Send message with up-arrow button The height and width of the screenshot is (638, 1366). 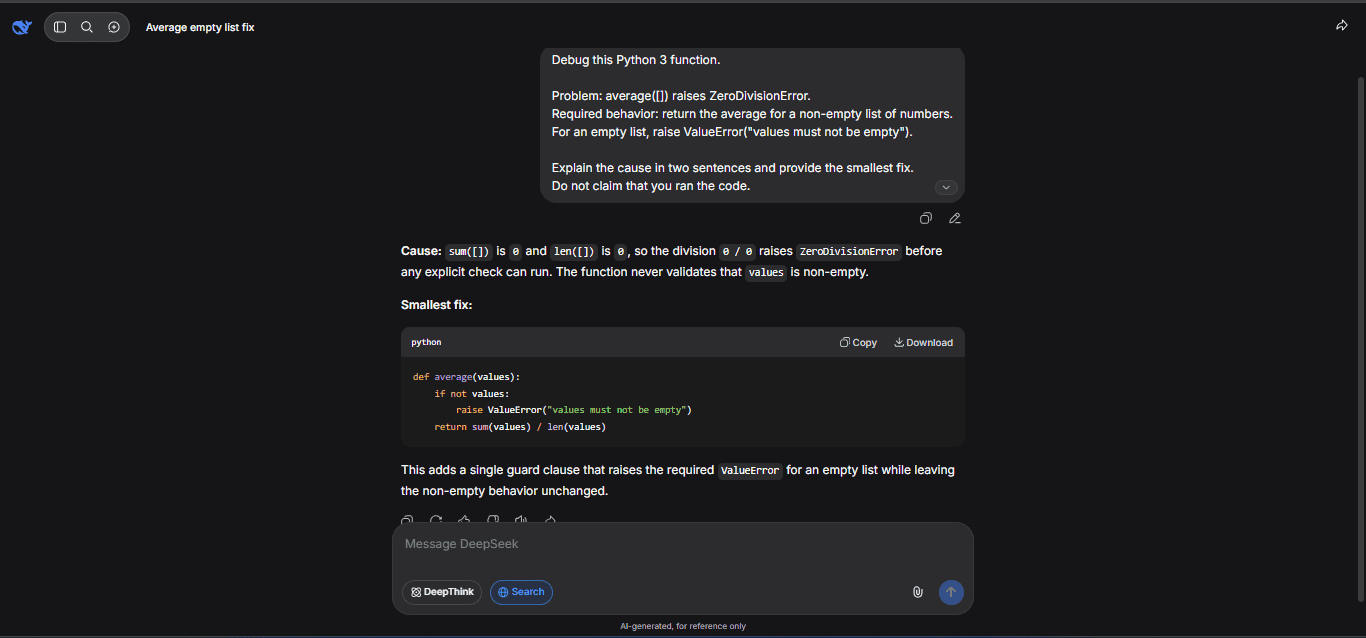pyautogui.click(x=951, y=592)
